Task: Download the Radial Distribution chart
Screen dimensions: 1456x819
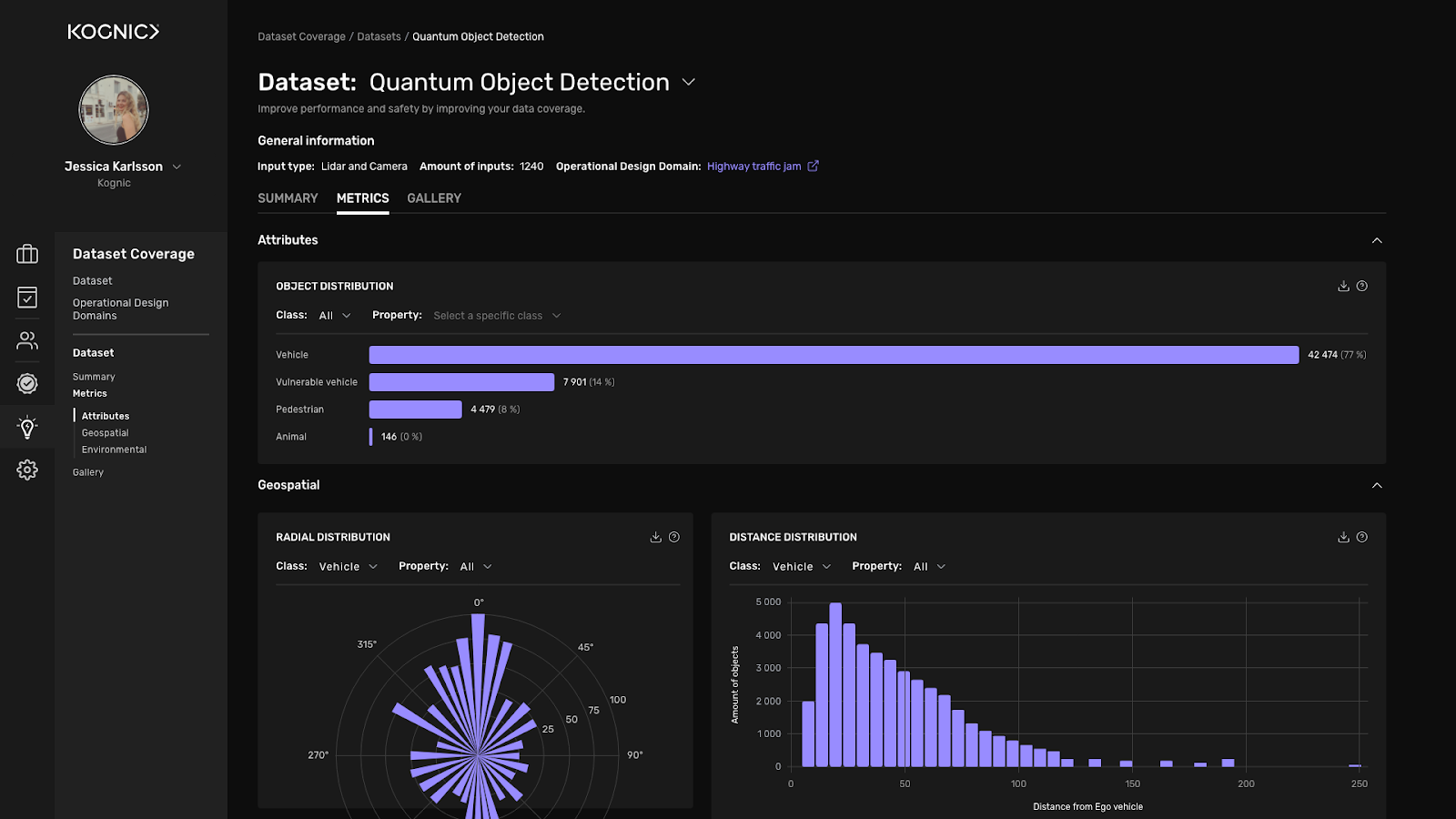Action: (x=655, y=537)
